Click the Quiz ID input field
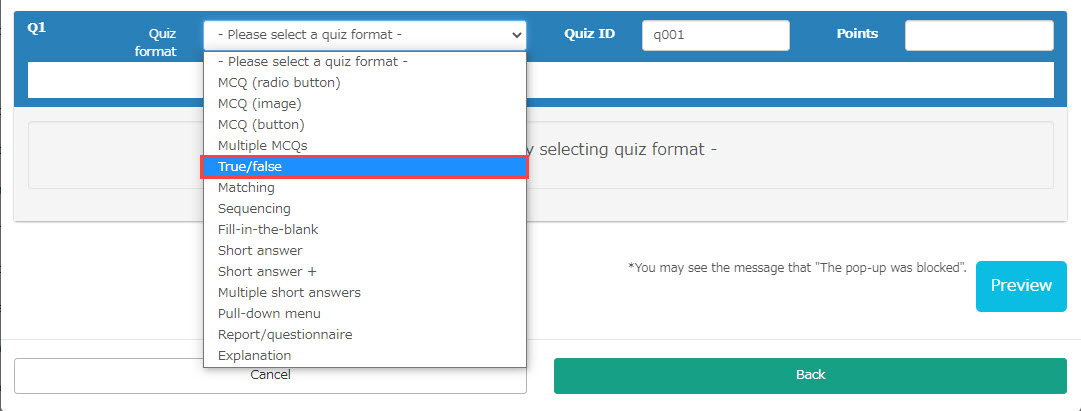Viewport: 1081px width, 411px height. point(715,35)
